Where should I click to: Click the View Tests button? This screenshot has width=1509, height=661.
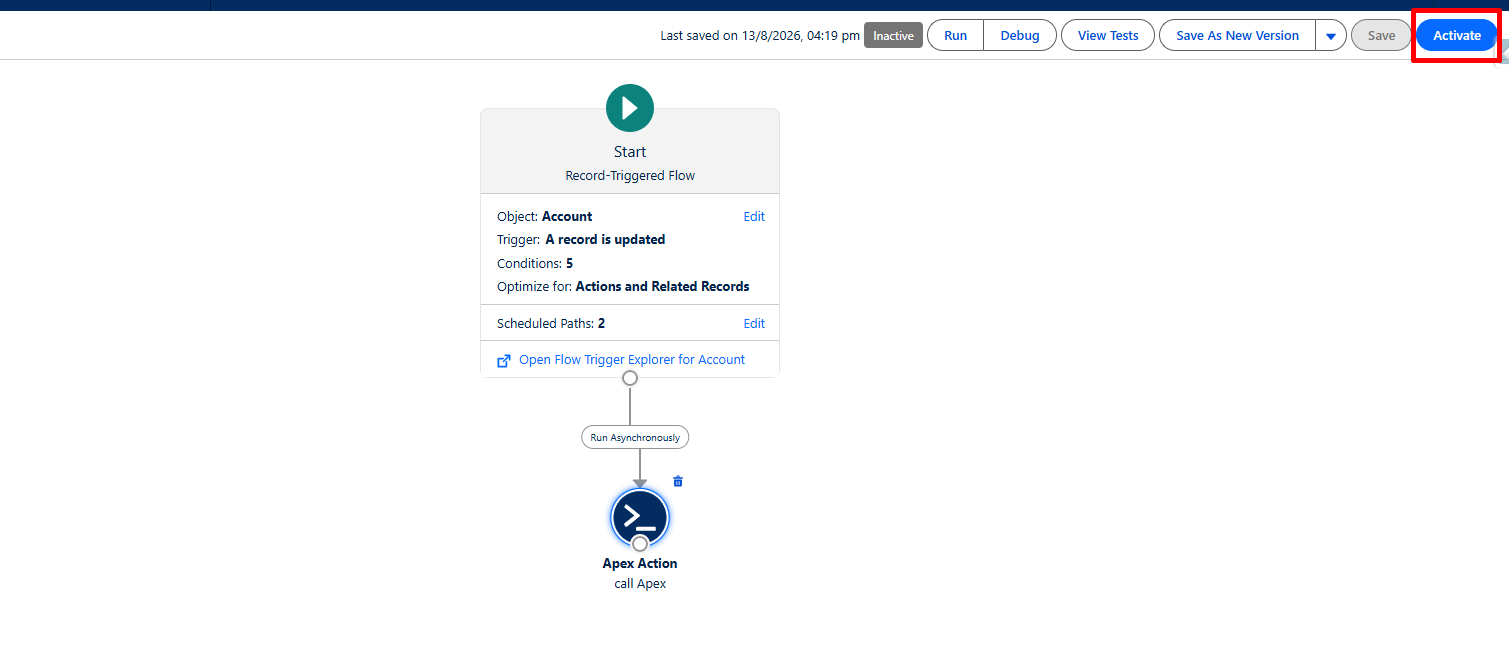click(1108, 36)
